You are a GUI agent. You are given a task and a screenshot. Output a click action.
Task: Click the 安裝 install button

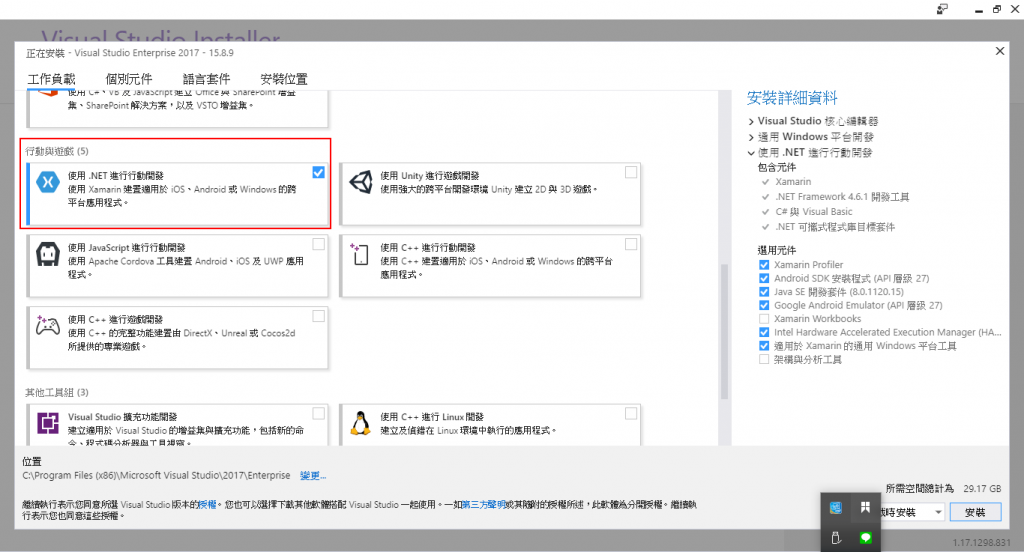pos(975,512)
